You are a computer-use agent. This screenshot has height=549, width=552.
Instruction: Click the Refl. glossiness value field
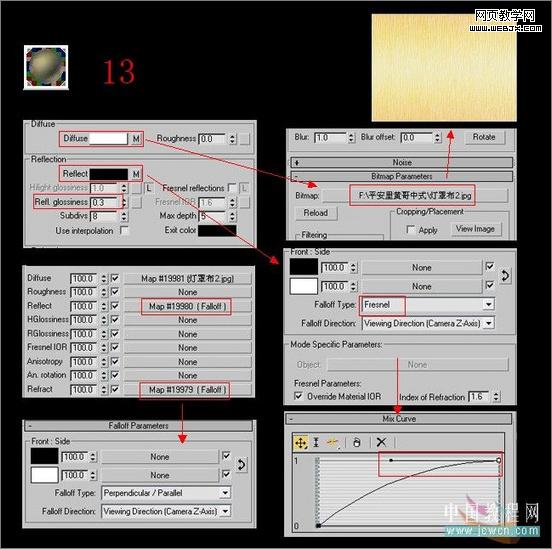[x=105, y=202]
